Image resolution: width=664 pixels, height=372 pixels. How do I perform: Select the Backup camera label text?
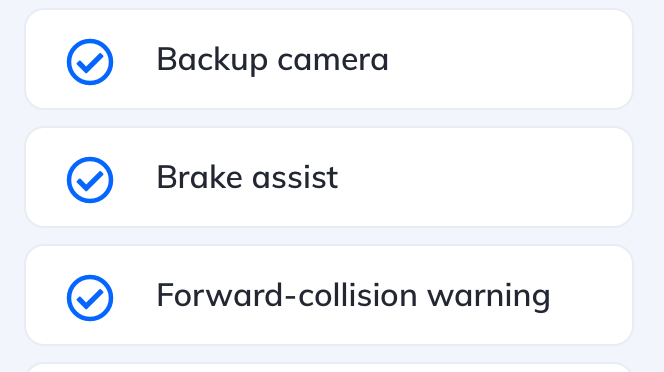[272, 60]
